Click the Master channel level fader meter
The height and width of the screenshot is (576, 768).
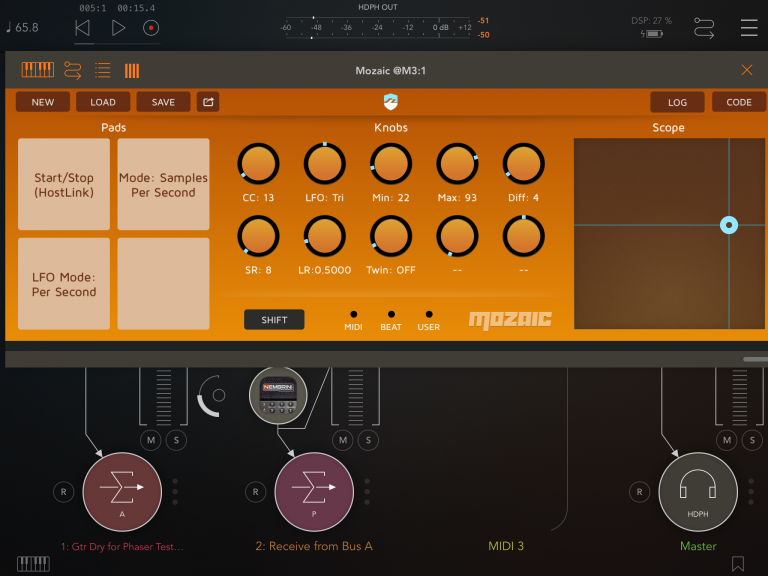[740, 396]
